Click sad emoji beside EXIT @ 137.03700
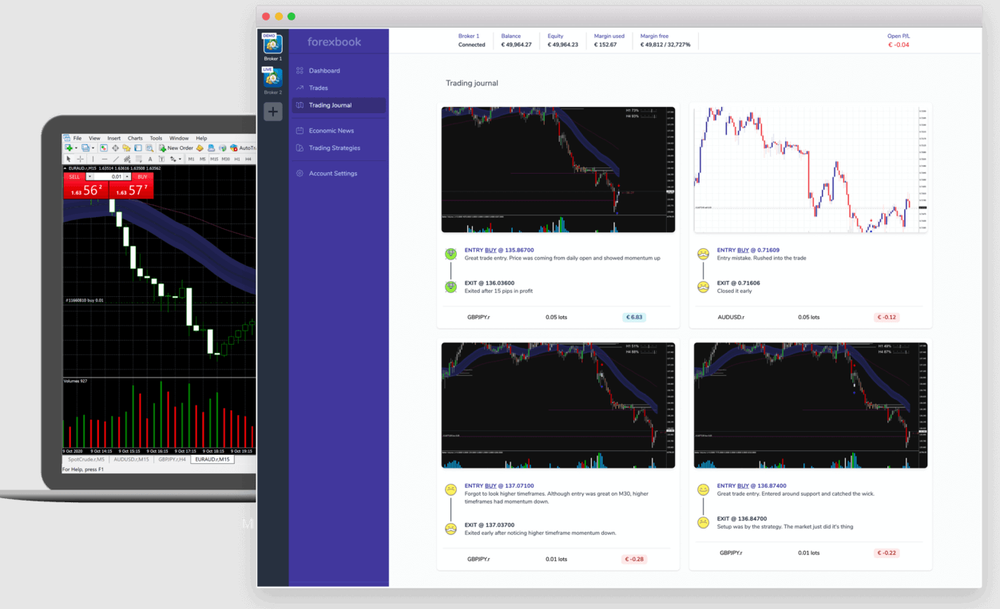1000x609 pixels. coord(451,529)
